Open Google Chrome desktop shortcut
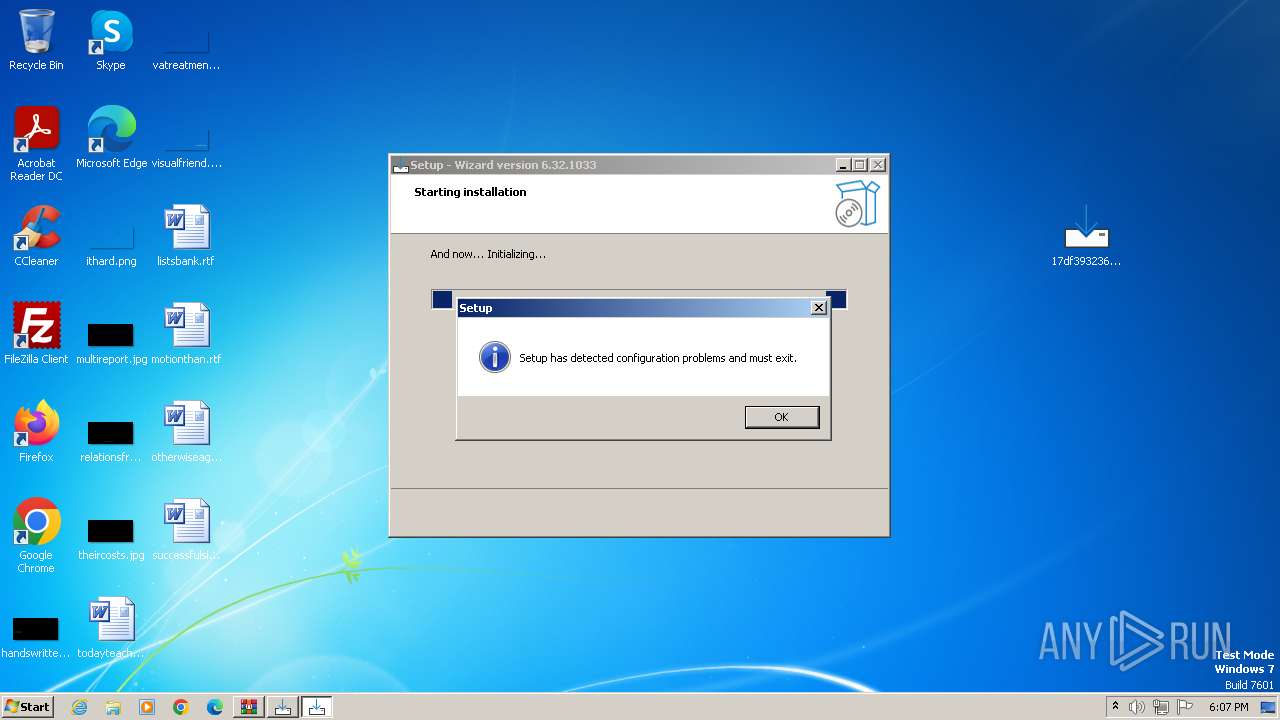Screen dimensions: 1280x720 pyautogui.click(x=36, y=537)
